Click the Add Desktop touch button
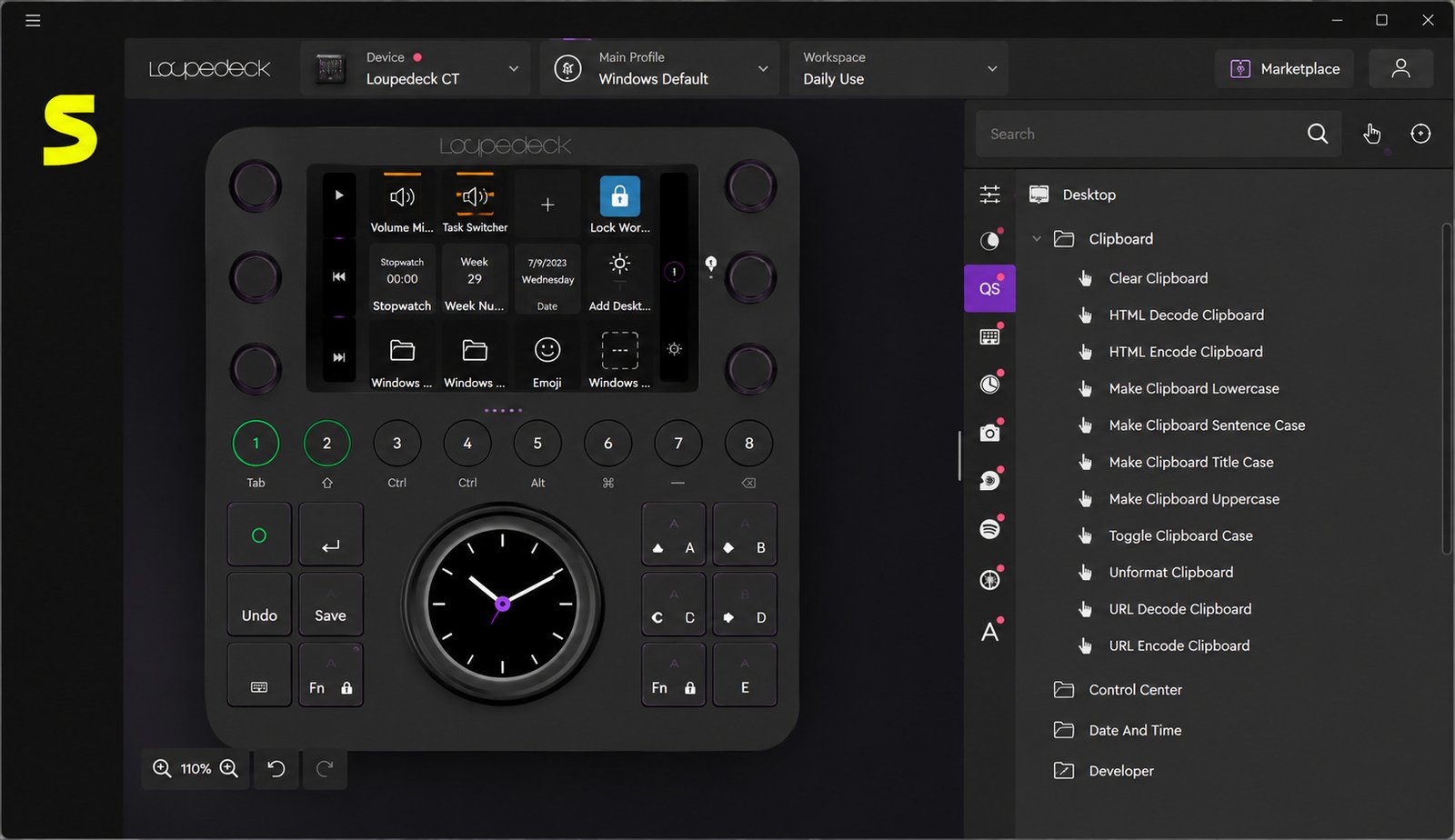The width and height of the screenshot is (1455, 840). click(x=619, y=281)
